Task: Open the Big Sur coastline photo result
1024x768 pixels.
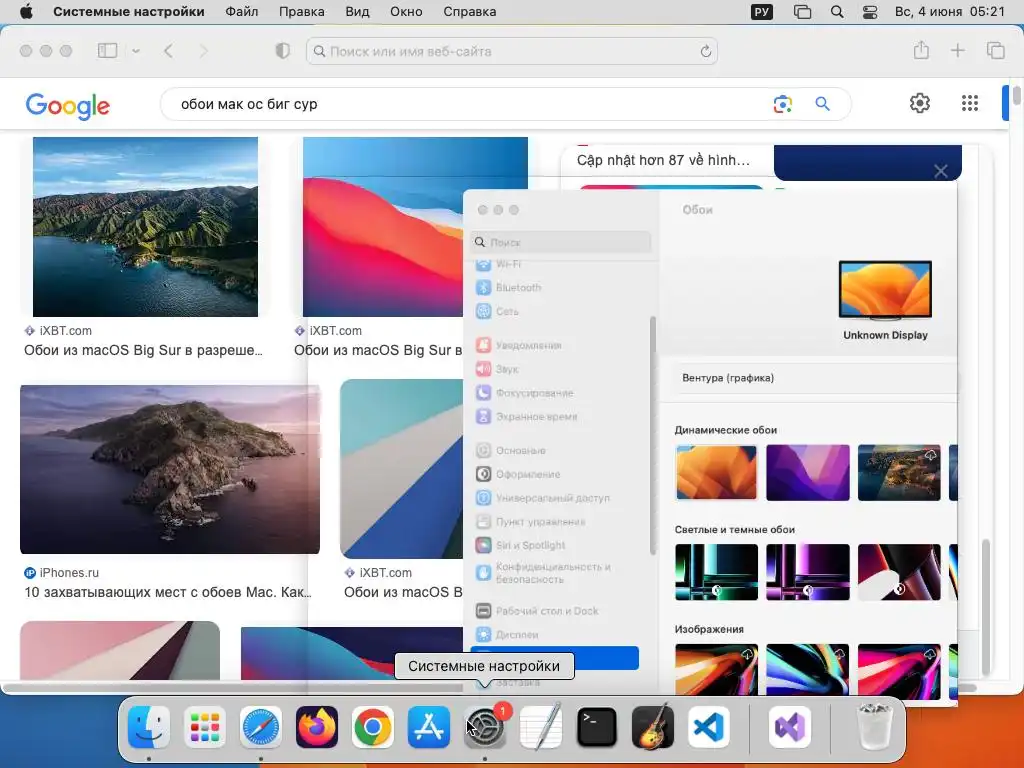Action: coord(146,227)
